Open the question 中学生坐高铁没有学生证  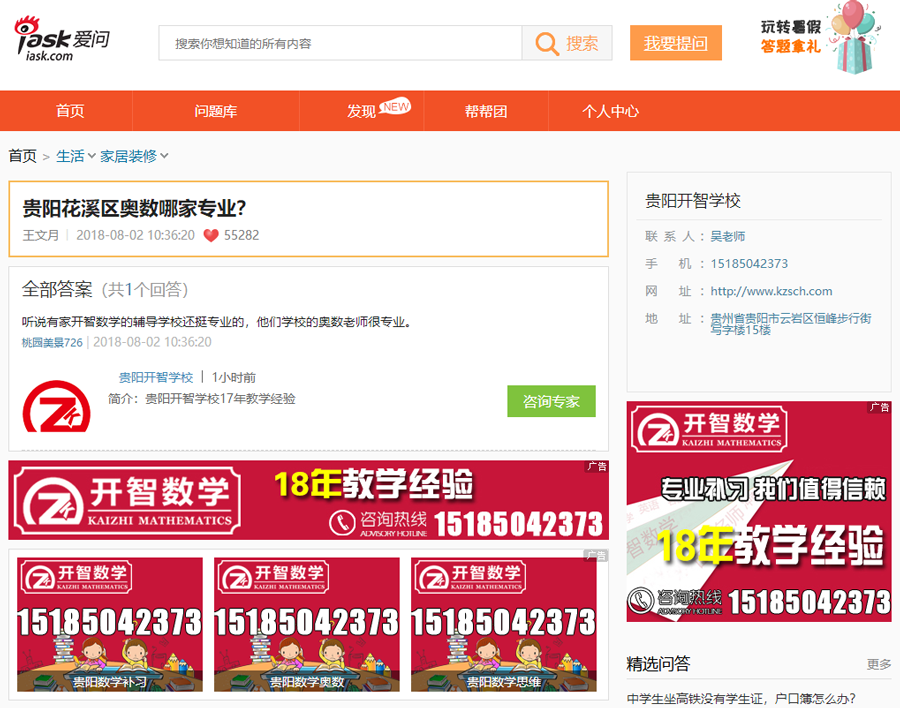(x=741, y=699)
